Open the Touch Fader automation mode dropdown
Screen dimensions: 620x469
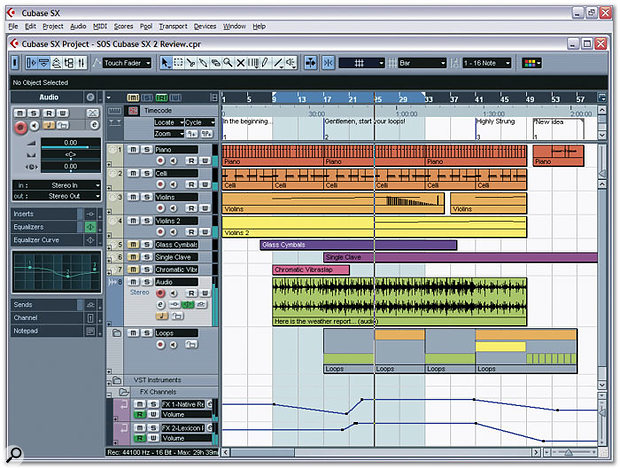click(x=127, y=62)
